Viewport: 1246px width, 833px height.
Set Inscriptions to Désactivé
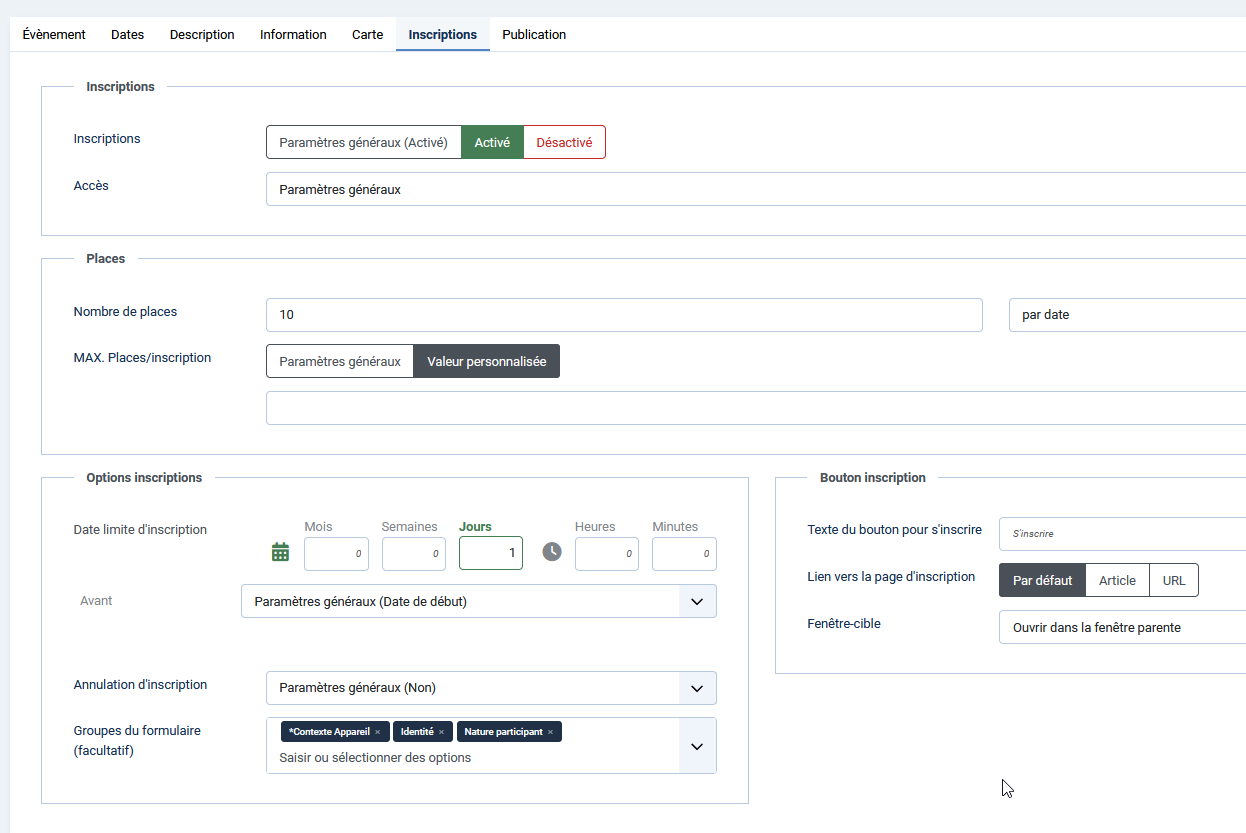564,142
